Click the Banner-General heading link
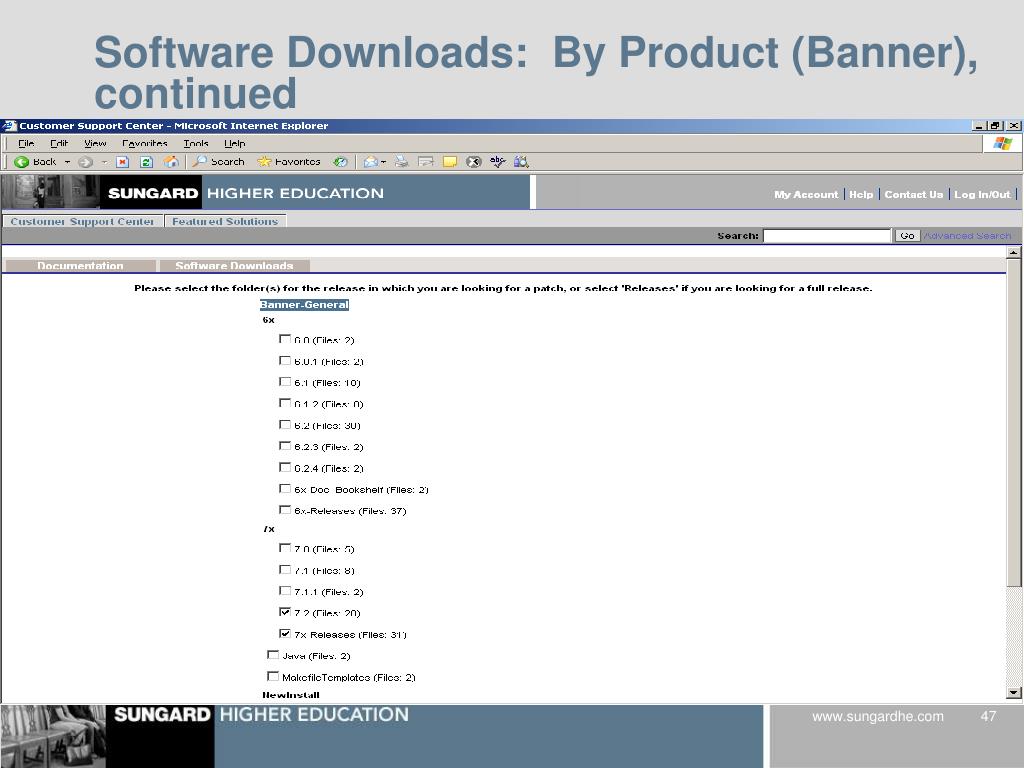This screenshot has height=768, width=1024. (304, 304)
